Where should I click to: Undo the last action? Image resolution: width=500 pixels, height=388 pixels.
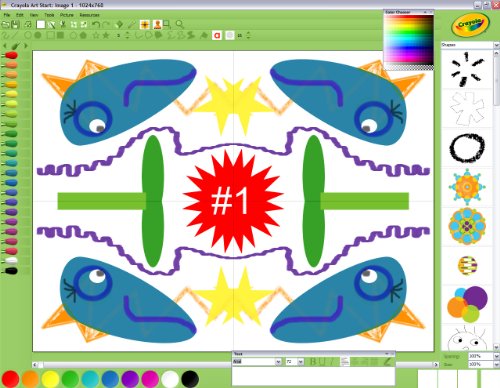96,24
